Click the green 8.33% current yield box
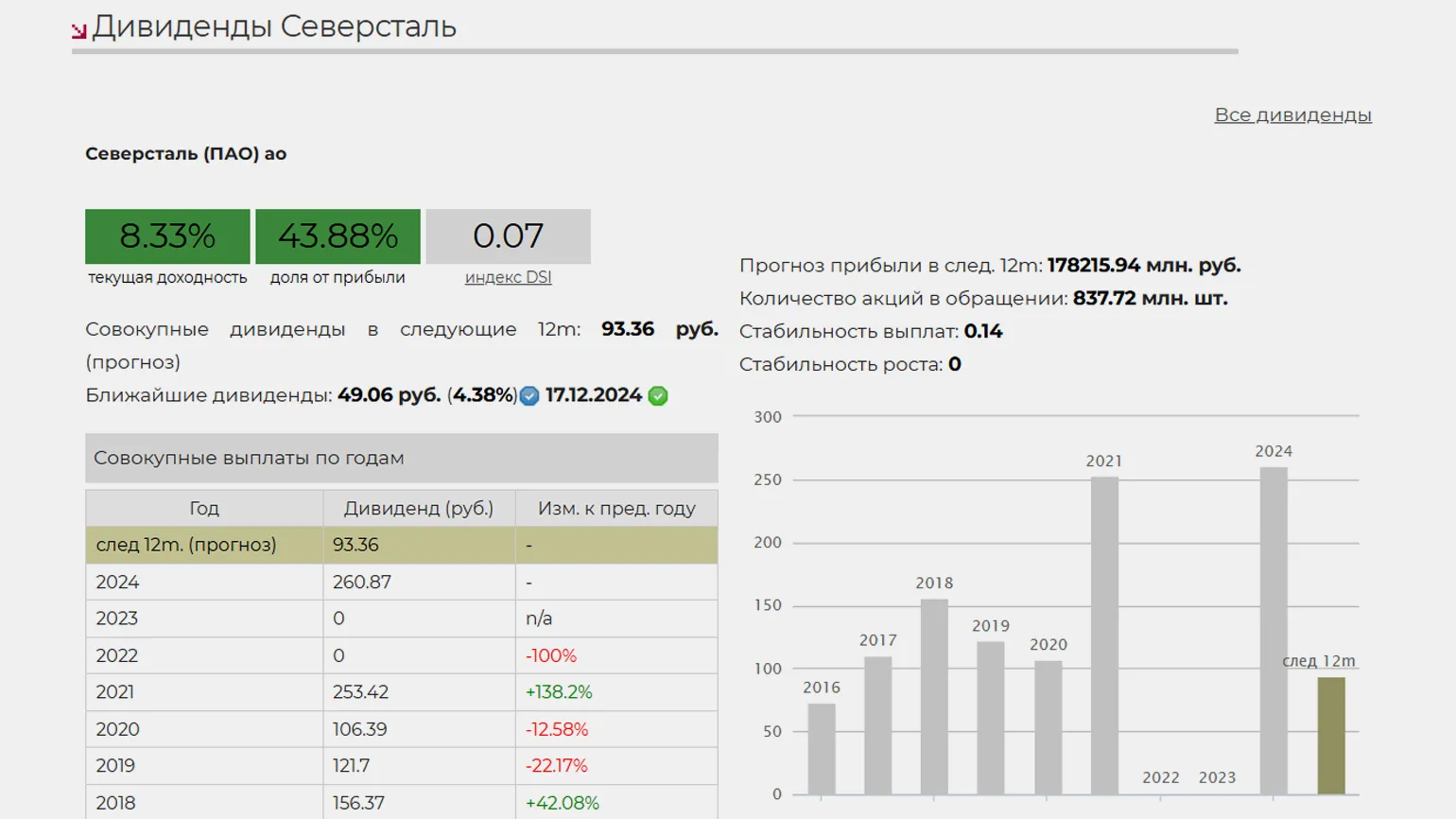Screen dimensions: 1456x819 coord(167,236)
